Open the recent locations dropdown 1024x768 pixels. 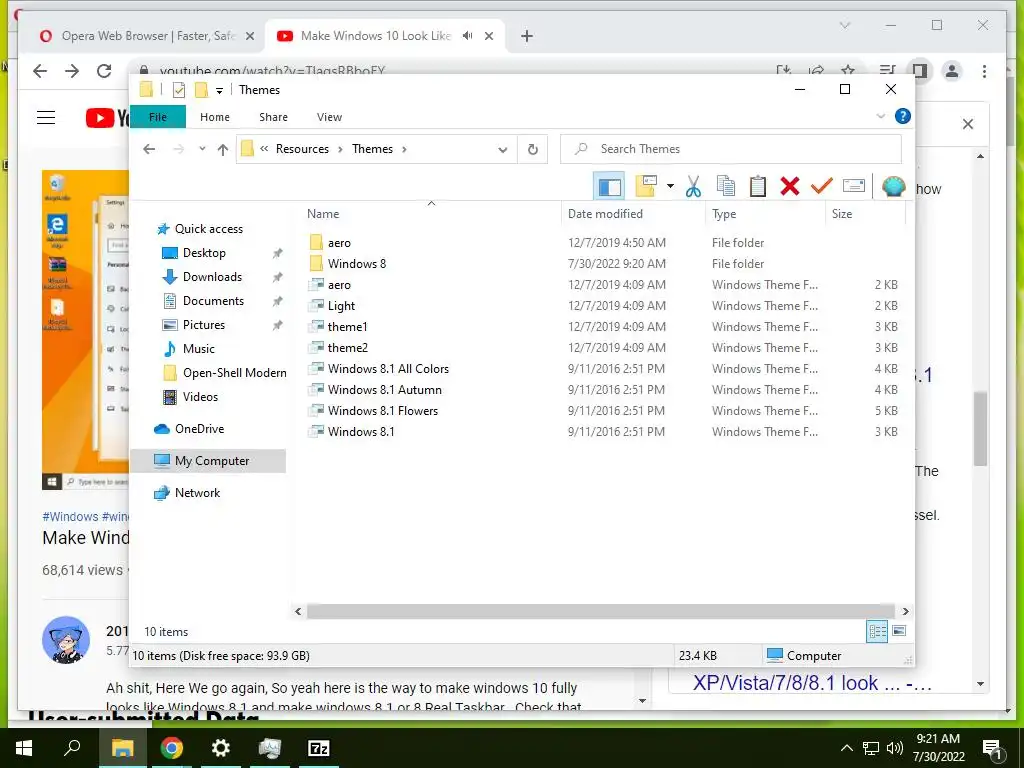click(x=202, y=149)
